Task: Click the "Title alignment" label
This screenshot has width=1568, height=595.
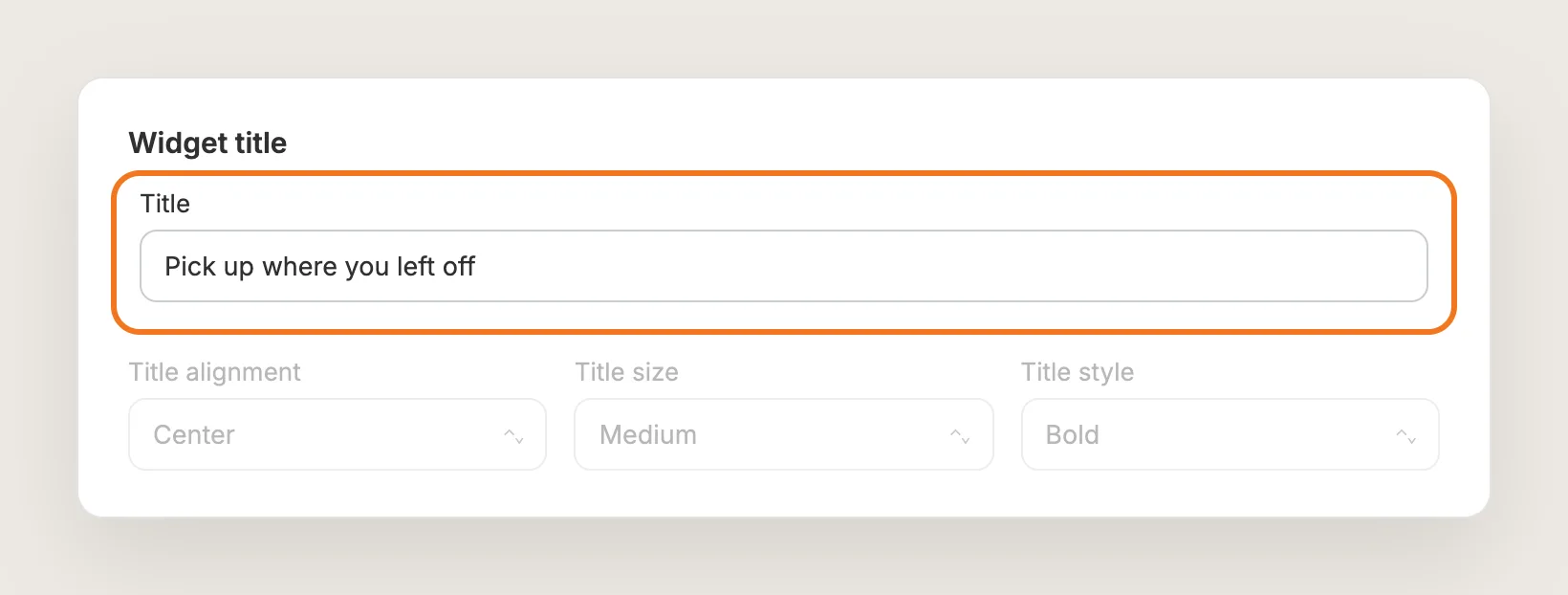Action: (x=215, y=372)
